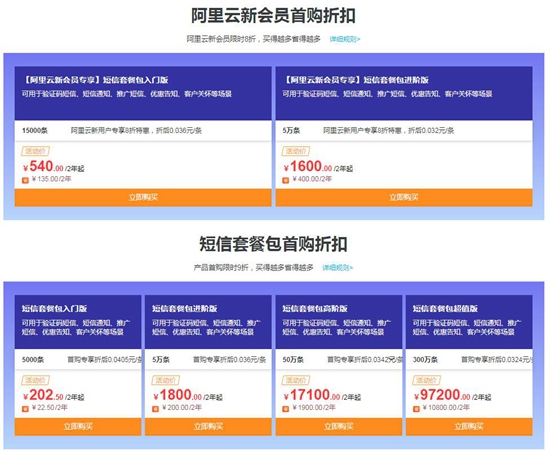
Task: Click the 活动价 tag above the ¥540.00 price
Action: click(35, 151)
